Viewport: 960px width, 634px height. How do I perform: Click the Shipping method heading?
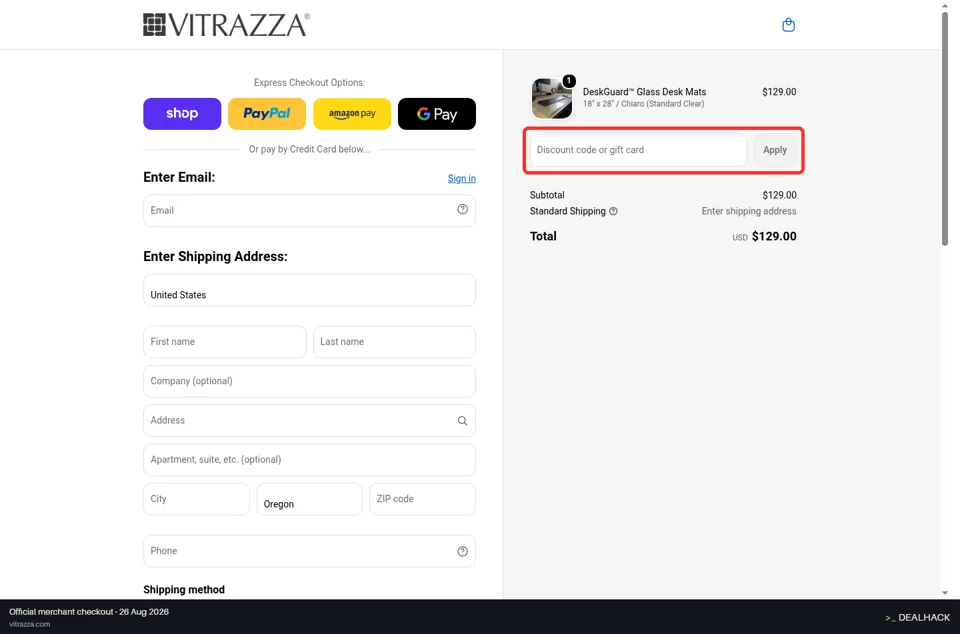click(184, 590)
